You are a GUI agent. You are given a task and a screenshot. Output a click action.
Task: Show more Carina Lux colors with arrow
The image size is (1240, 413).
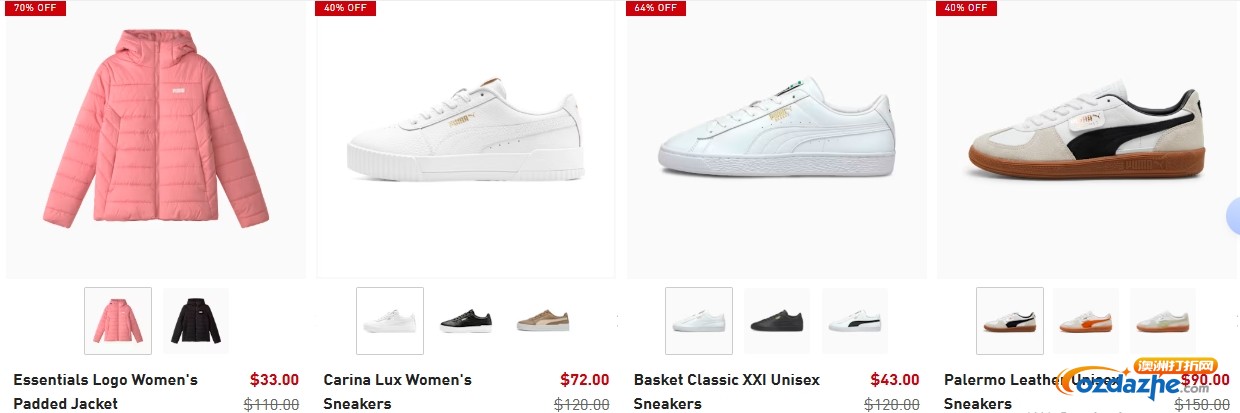[x=617, y=321]
